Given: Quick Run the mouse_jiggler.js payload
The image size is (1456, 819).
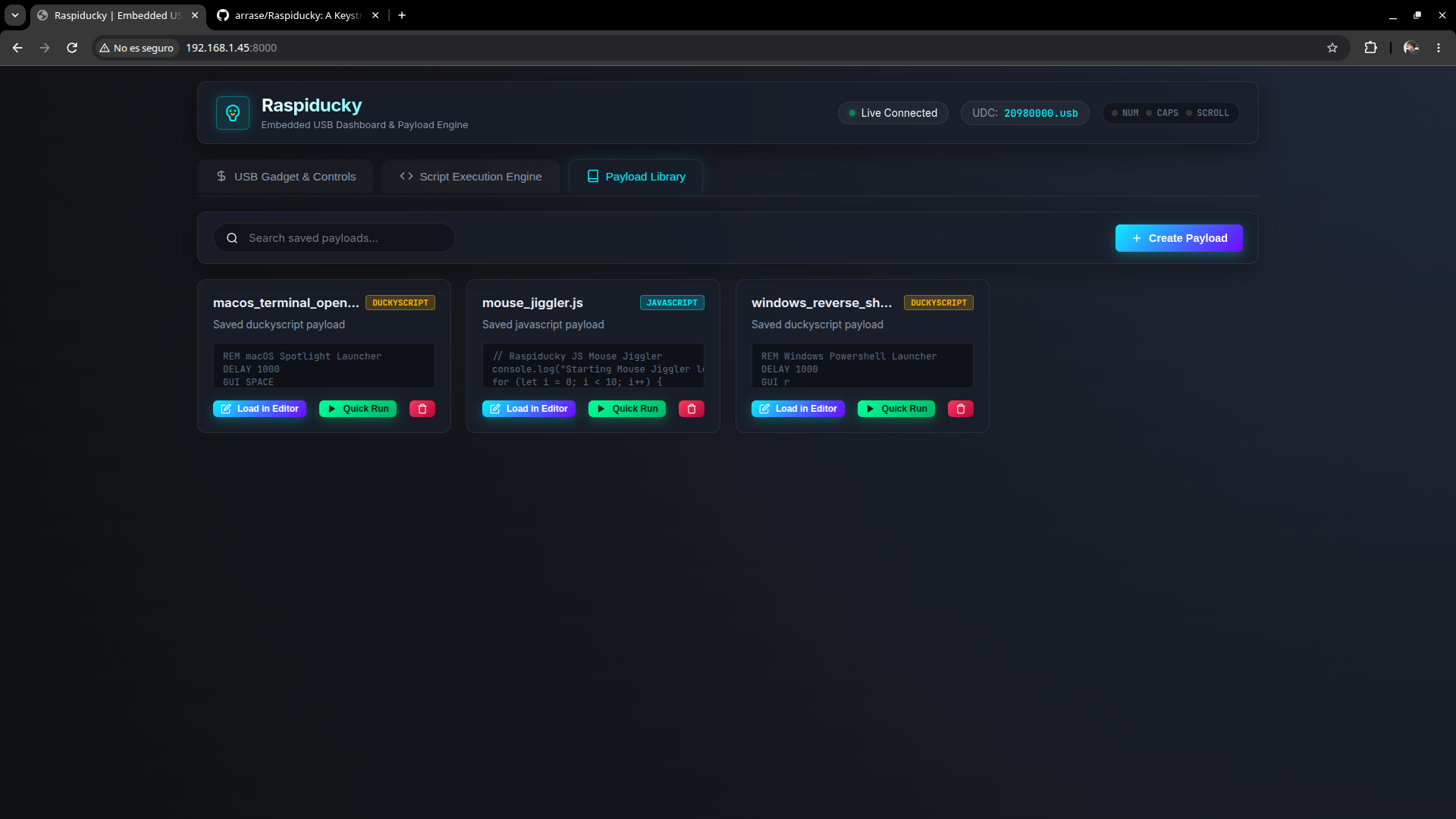Looking at the screenshot, I should tap(627, 409).
